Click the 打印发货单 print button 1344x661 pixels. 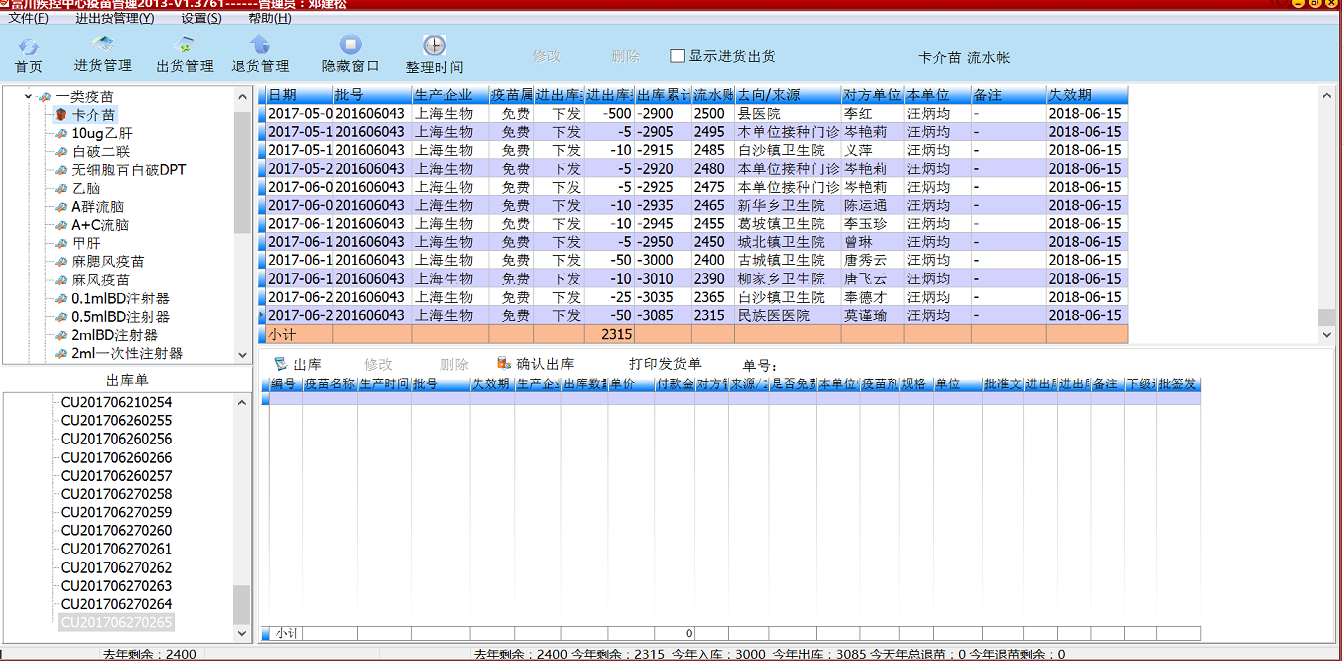(x=665, y=364)
